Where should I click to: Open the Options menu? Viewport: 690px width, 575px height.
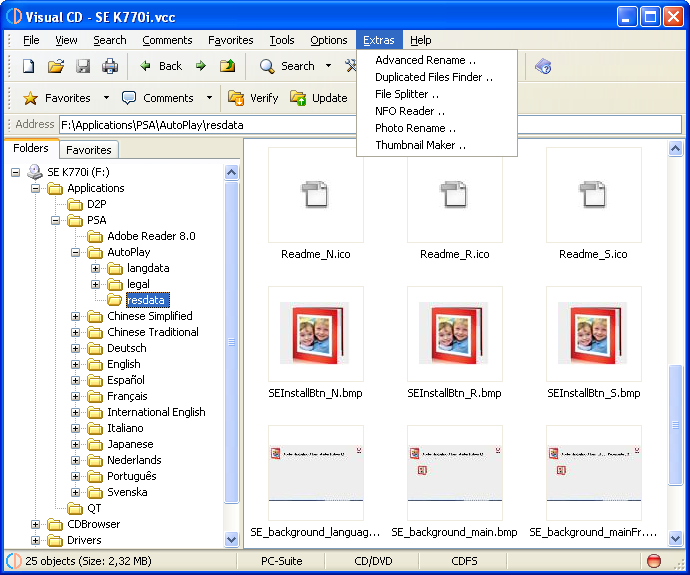[x=329, y=40]
